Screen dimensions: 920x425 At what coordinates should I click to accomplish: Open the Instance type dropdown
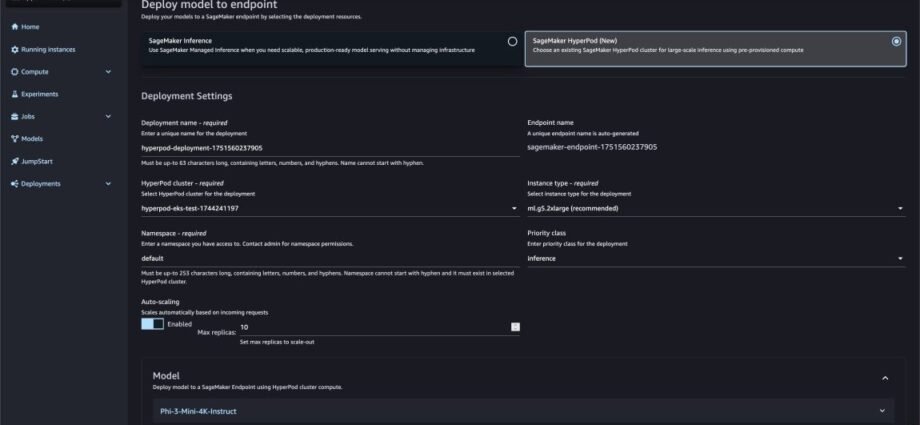click(x=716, y=208)
